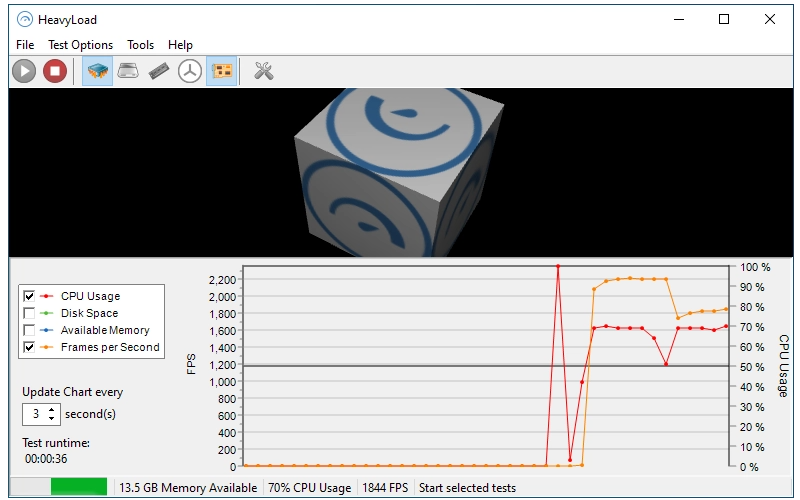Minimize the HeavyLoad window
The image size is (800, 500).
pyautogui.click(x=679, y=19)
